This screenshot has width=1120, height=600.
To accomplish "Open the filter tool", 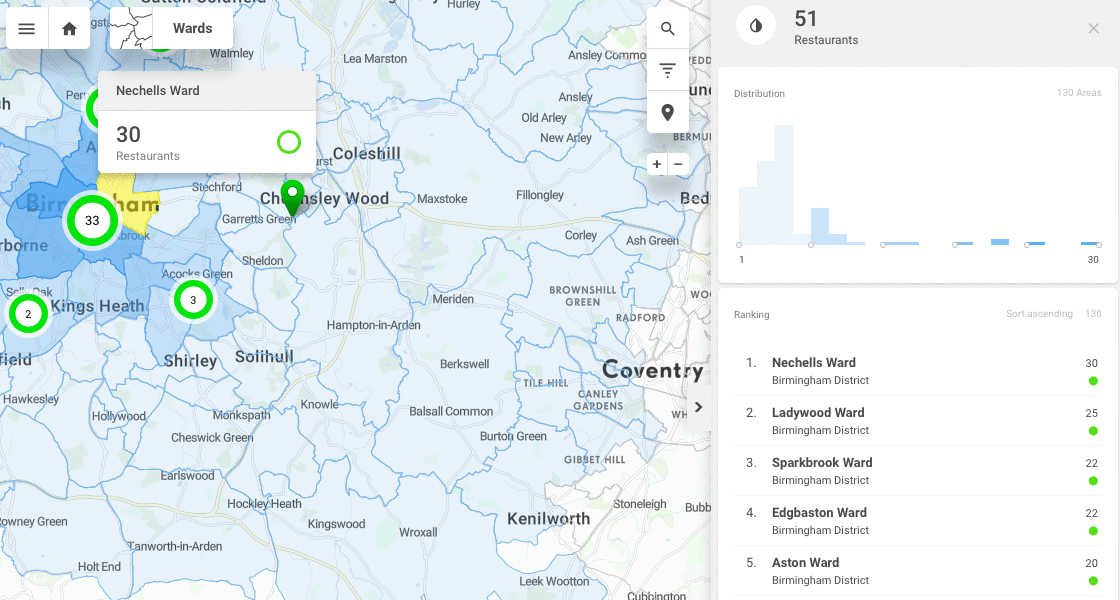I will point(667,70).
